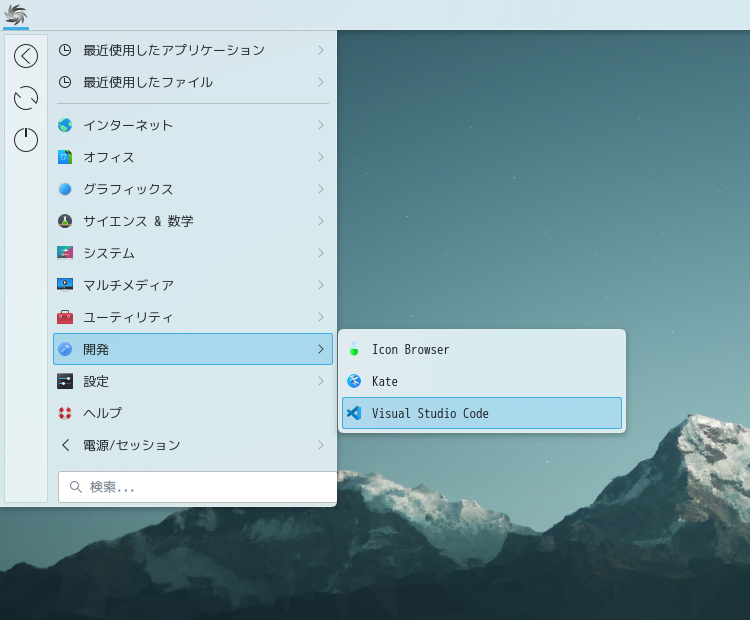
Task: Select the ユーティリティ label text
Action: 128,317
